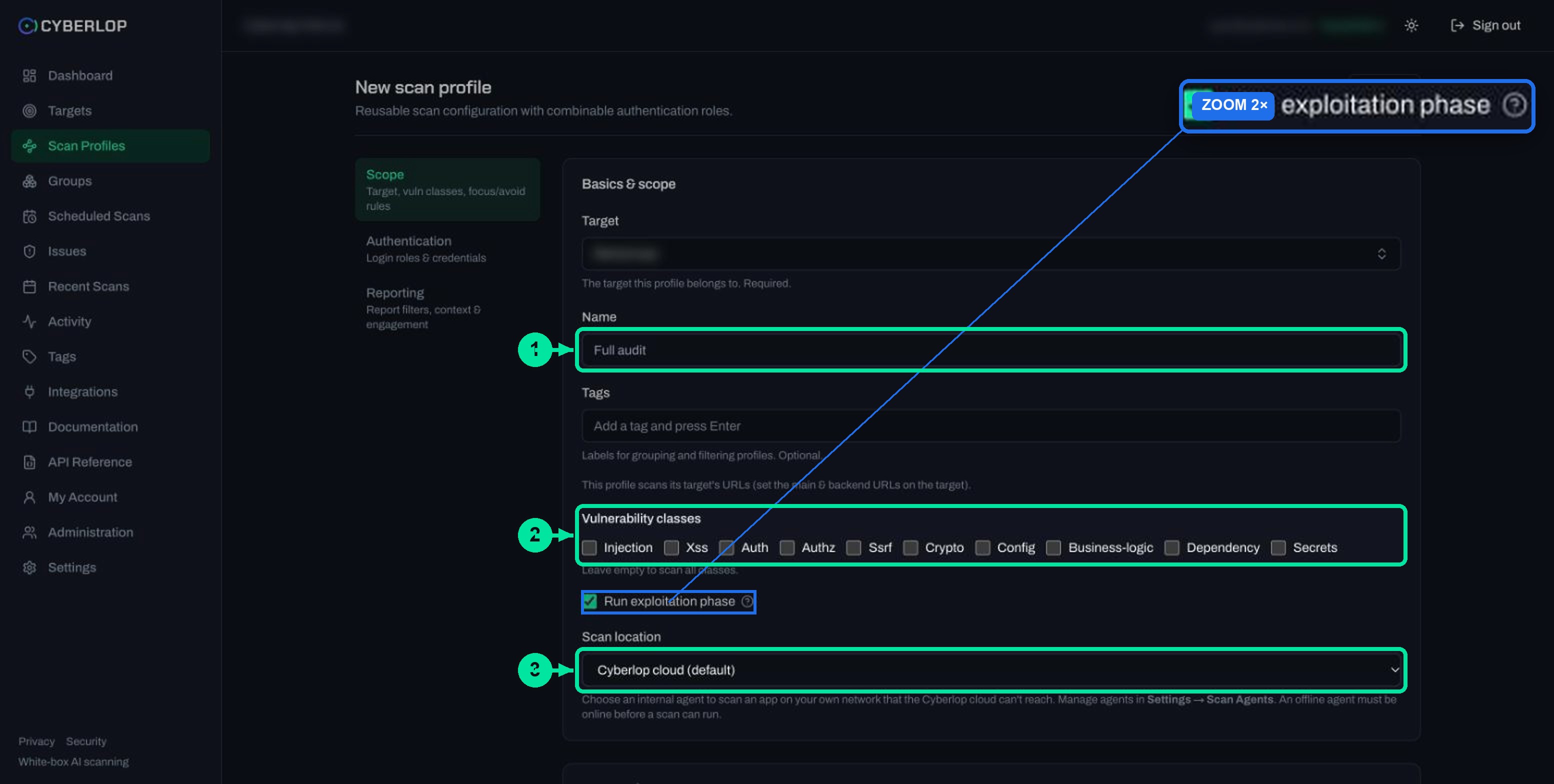Open Groups in the sidebar
Screen dimensions: 1554x784
click(69, 181)
